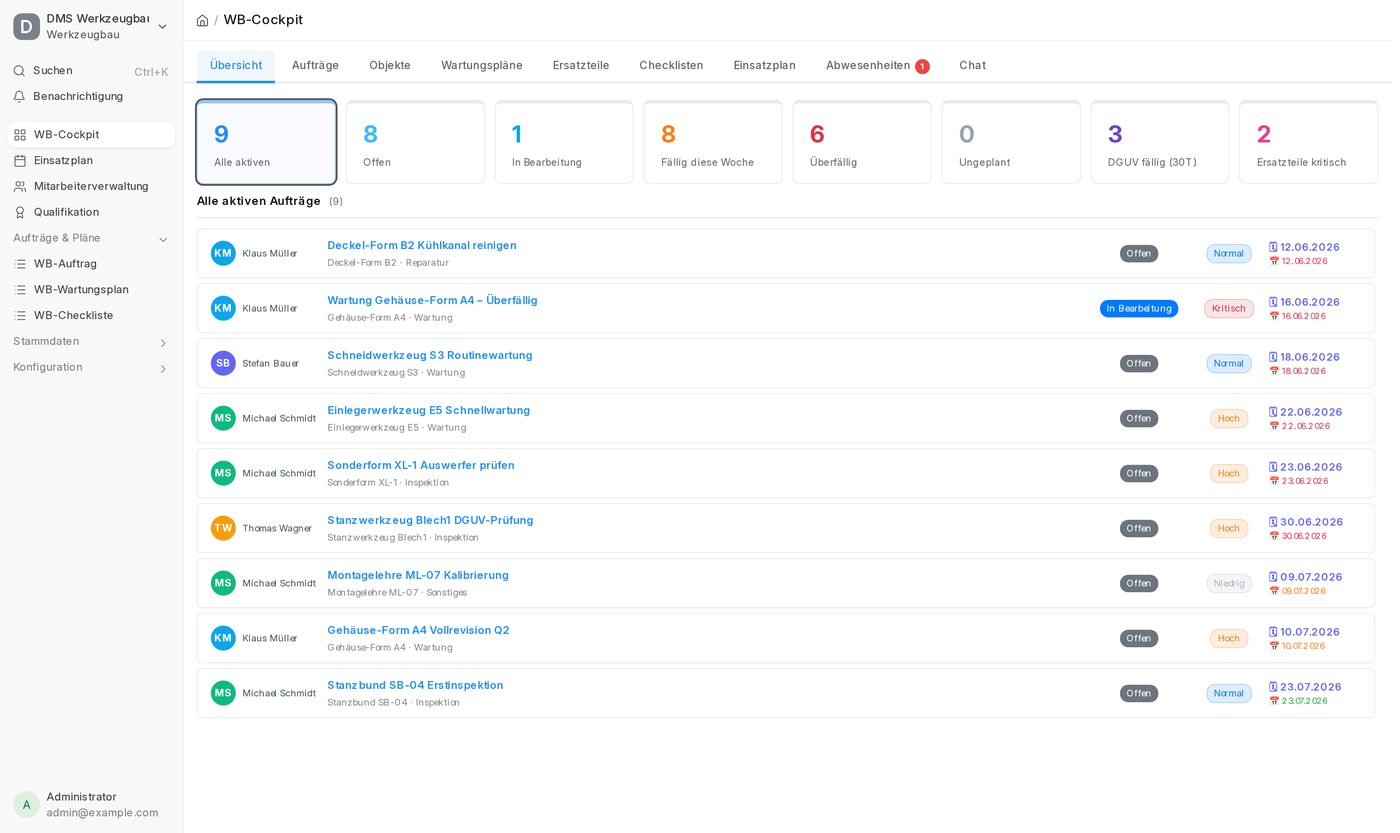
Task: Select the Ersatzteile kritisch stat card
Action: click(1308, 142)
